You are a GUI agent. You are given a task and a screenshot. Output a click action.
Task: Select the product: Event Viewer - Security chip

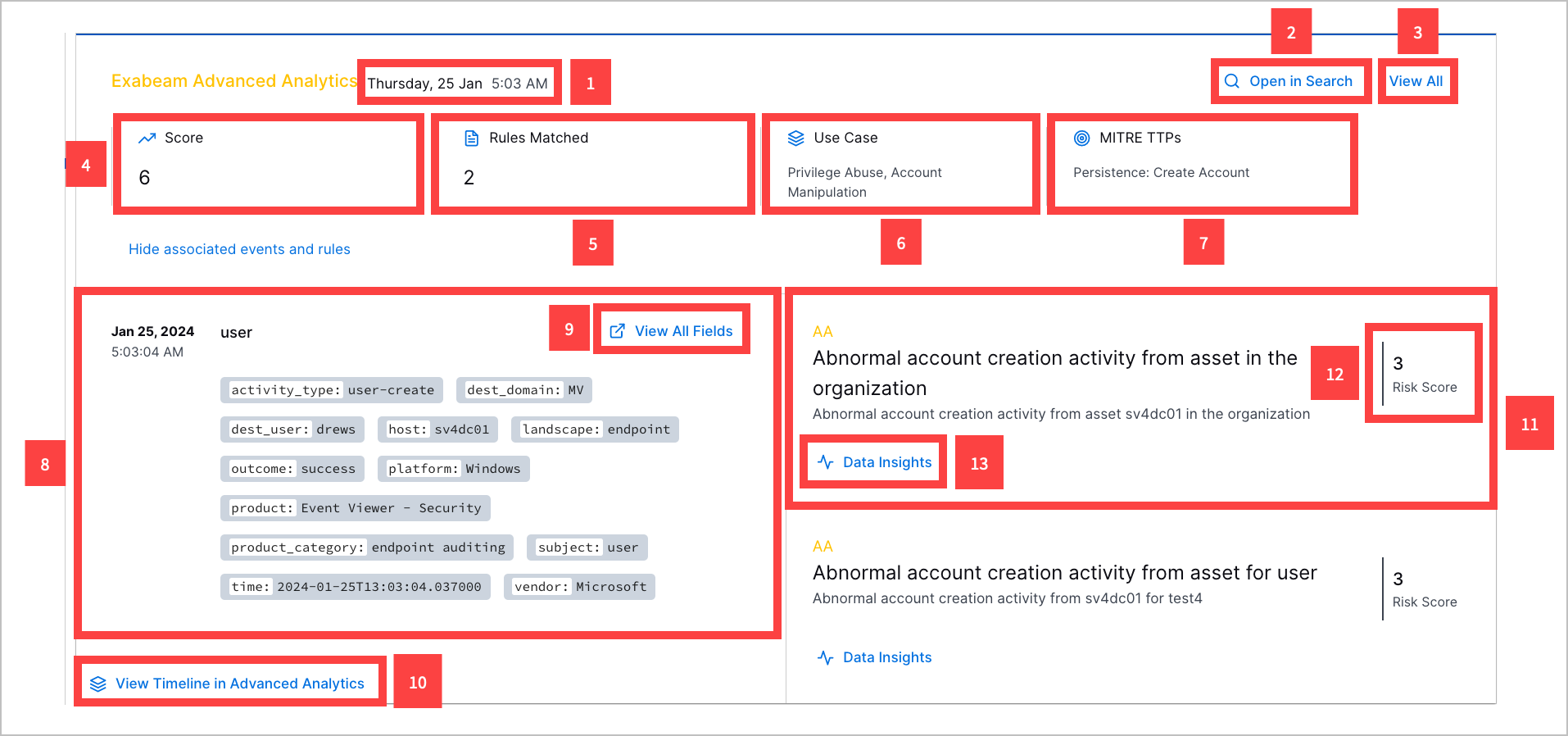point(356,508)
